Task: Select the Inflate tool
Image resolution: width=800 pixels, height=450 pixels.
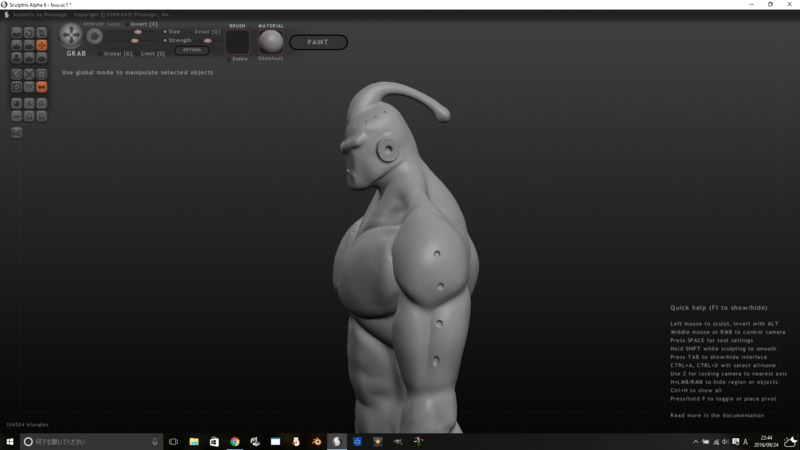Action: click(16, 58)
